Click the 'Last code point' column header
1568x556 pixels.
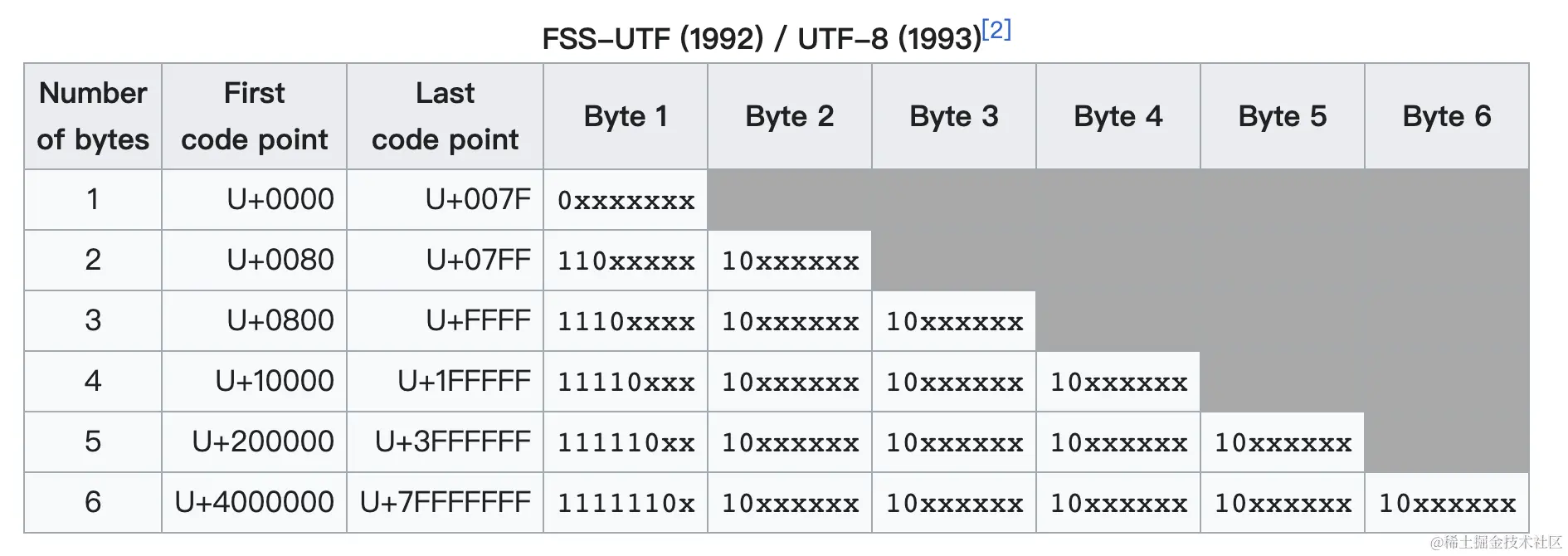click(445, 116)
